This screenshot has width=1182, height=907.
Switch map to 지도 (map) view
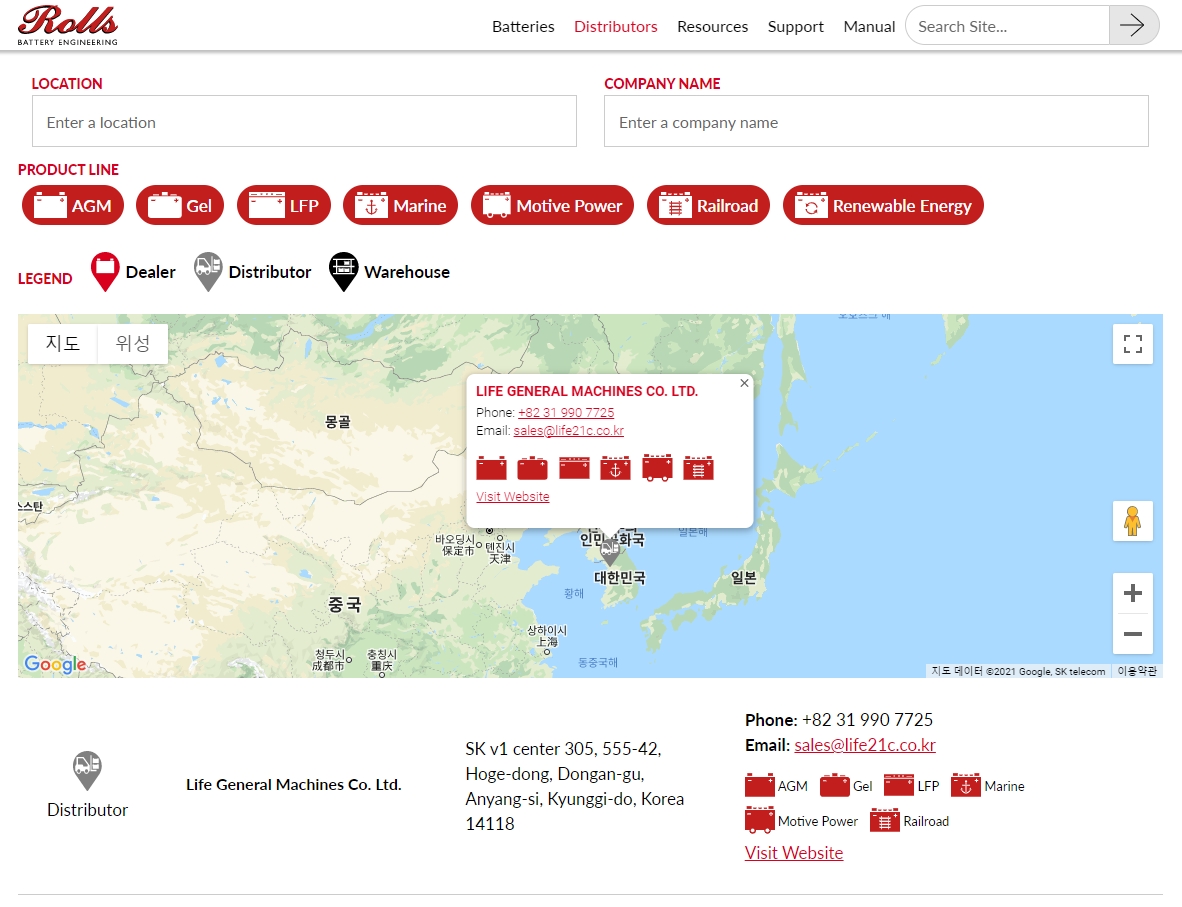point(63,344)
